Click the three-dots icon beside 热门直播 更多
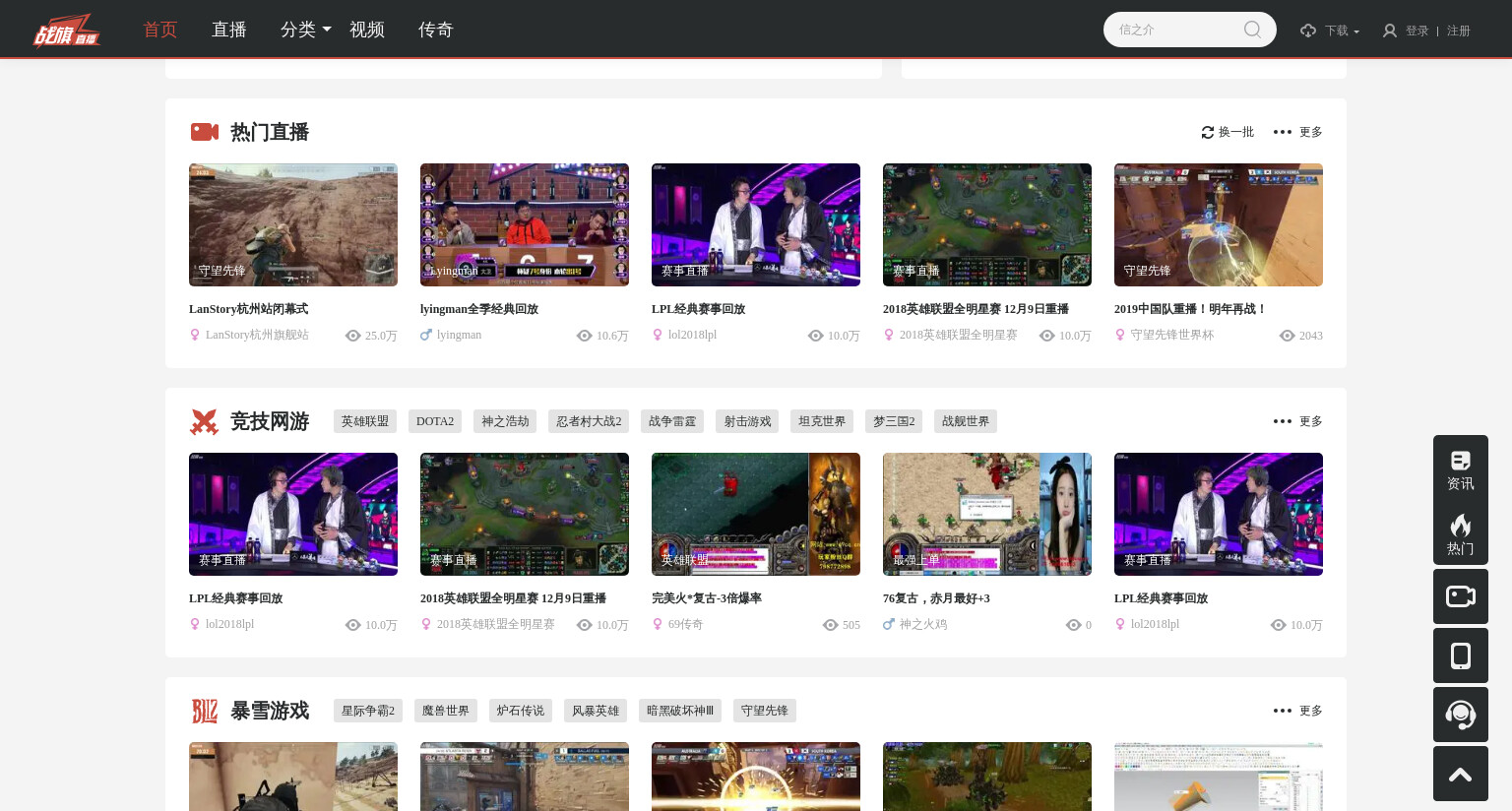The width and height of the screenshot is (1512, 811). (1283, 132)
